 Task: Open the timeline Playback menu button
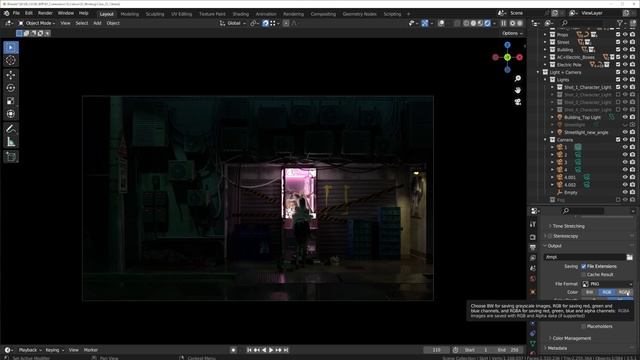pos(30,350)
